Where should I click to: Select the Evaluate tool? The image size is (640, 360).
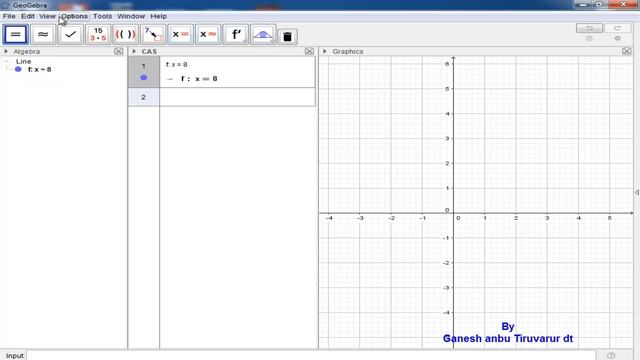(x=16, y=35)
